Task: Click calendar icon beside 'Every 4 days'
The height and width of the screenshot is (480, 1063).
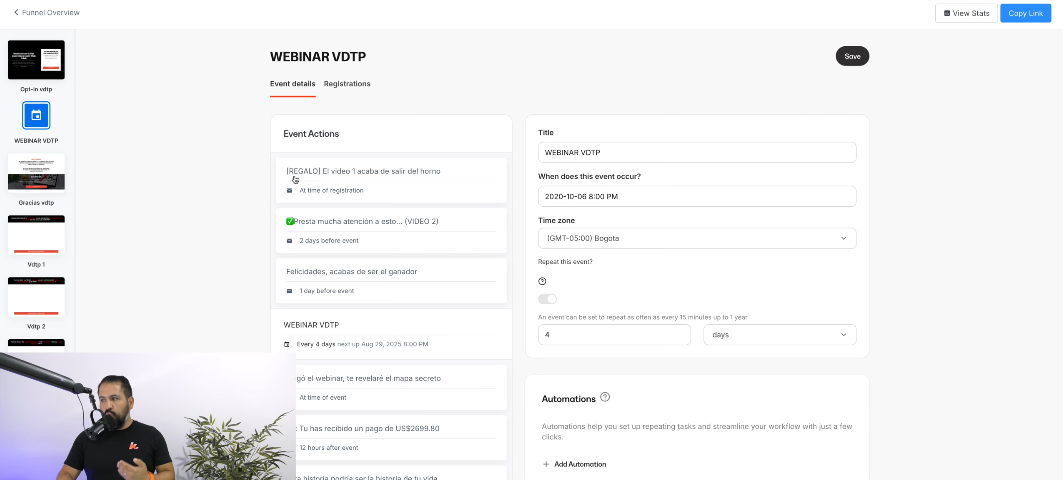Action: pos(287,344)
